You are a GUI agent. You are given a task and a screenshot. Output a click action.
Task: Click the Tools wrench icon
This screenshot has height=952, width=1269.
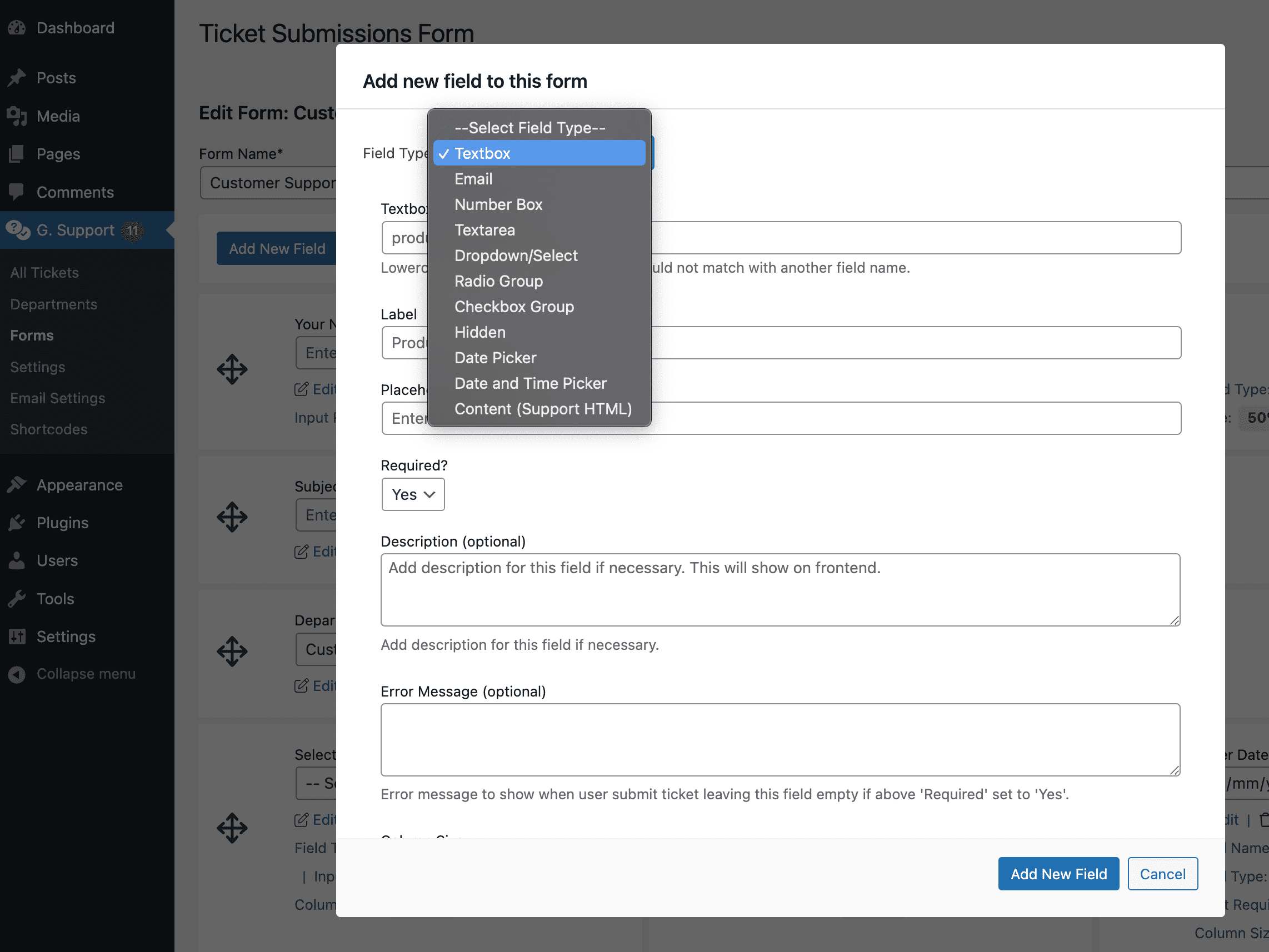tap(17, 599)
